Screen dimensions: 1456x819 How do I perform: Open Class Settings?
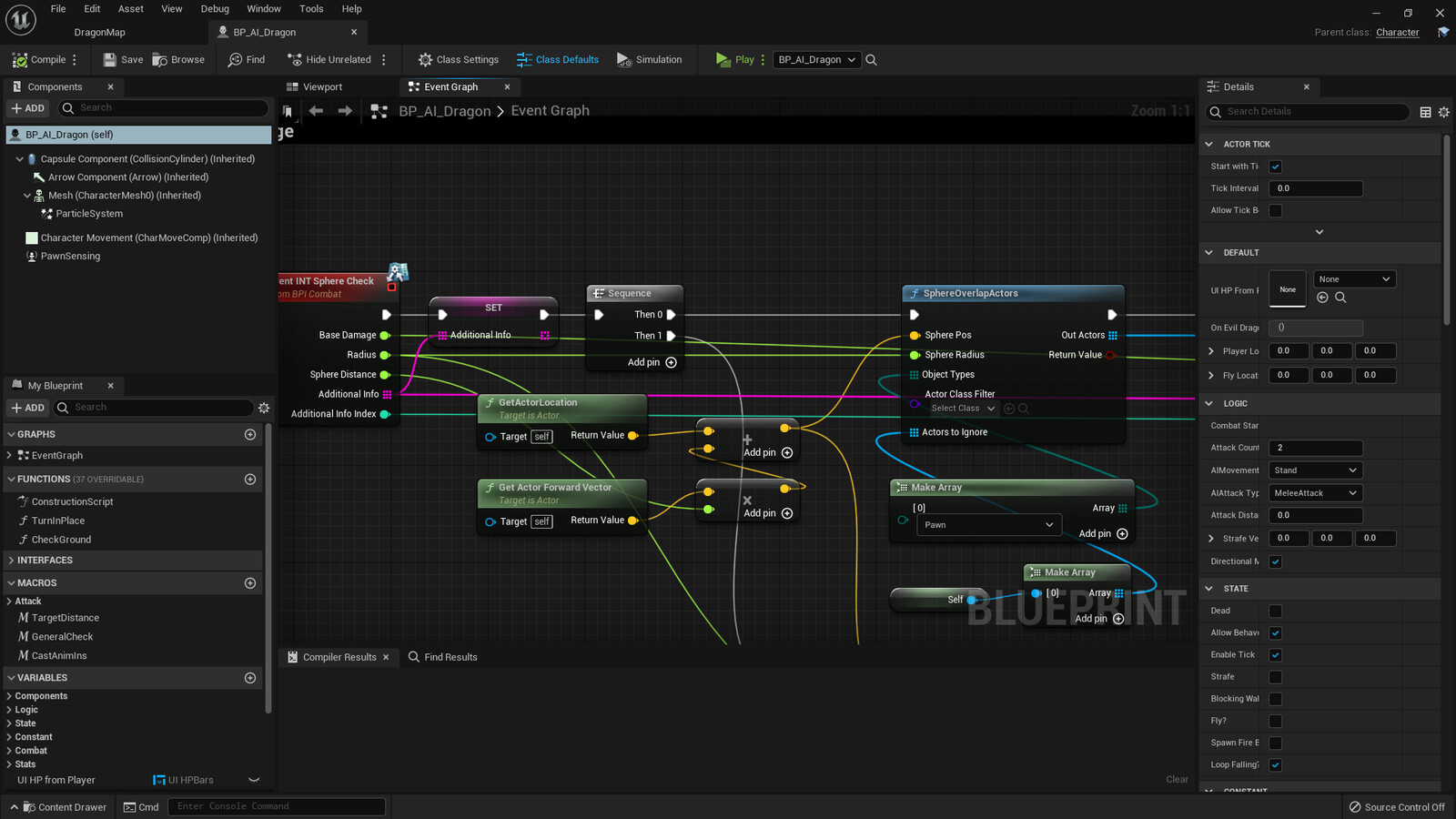pyautogui.click(x=457, y=59)
